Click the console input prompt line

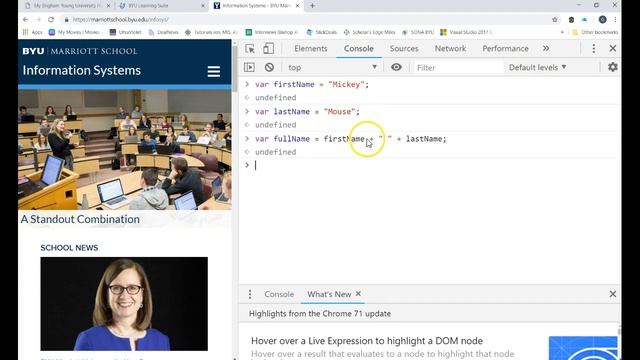433,165
